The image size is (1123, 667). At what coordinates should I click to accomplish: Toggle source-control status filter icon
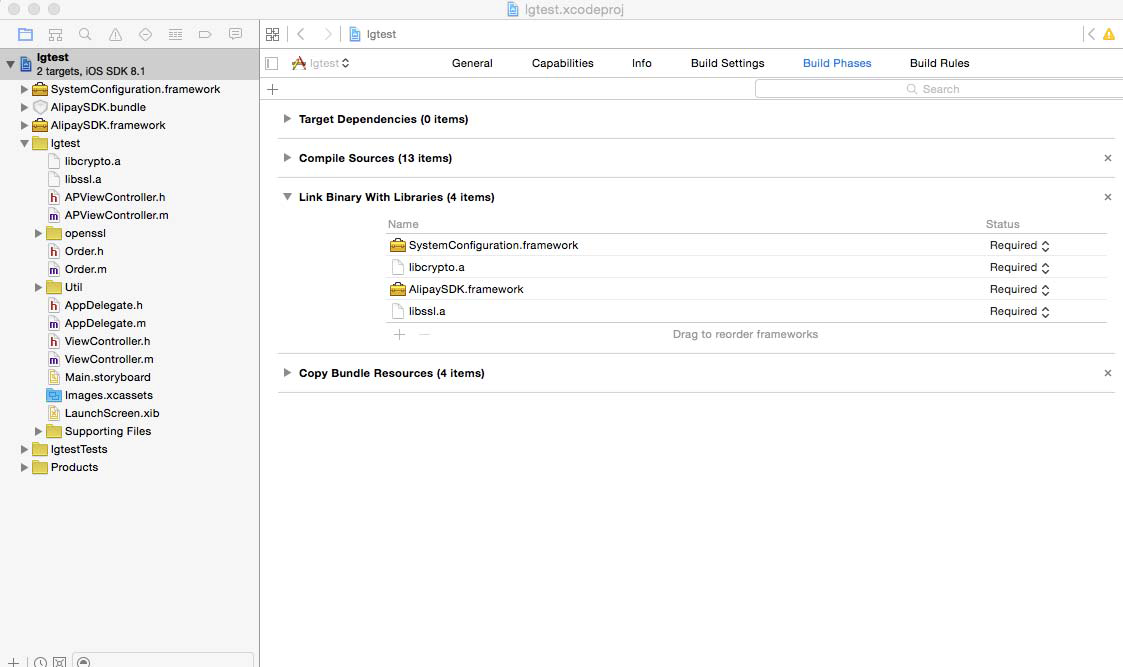[x=60, y=661]
